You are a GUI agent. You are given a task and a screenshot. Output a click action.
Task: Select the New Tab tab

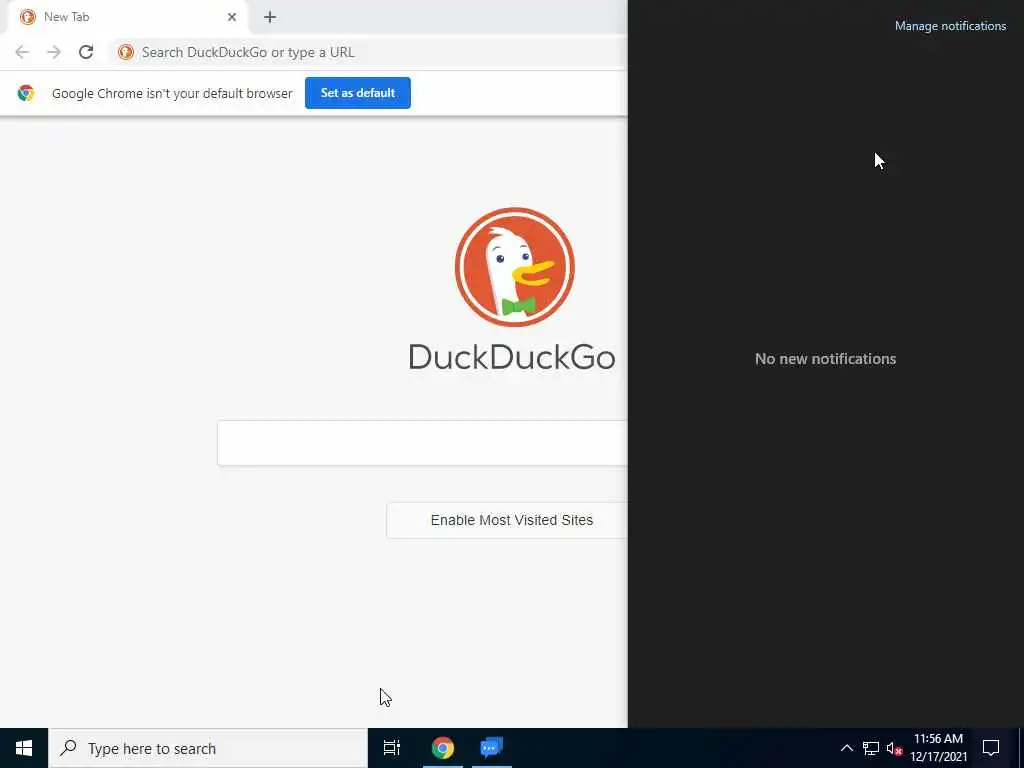(x=127, y=17)
